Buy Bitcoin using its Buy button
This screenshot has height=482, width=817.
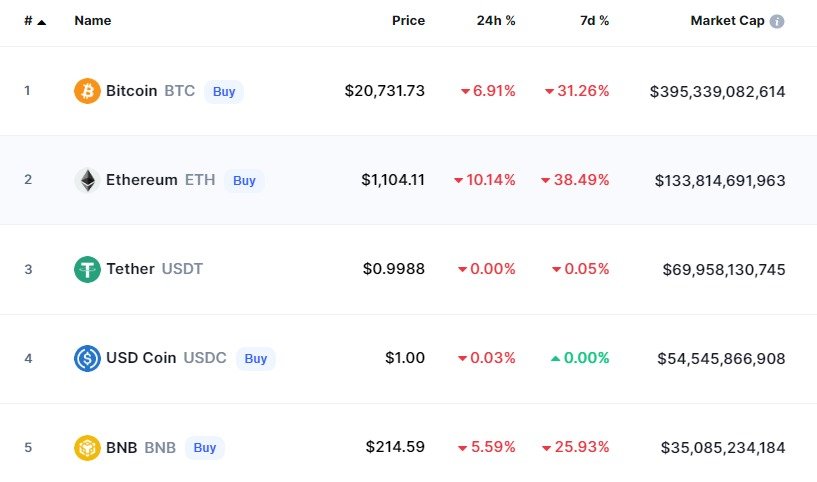tap(224, 91)
